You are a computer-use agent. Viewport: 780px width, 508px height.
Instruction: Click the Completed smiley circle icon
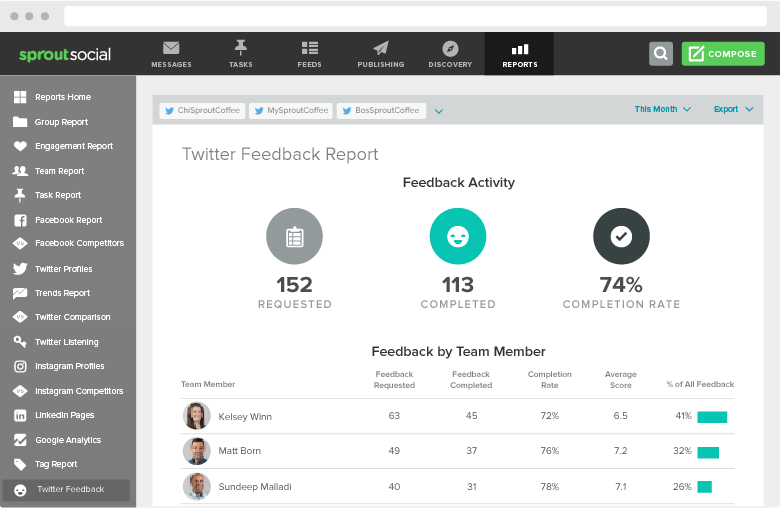[x=458, y=236]
